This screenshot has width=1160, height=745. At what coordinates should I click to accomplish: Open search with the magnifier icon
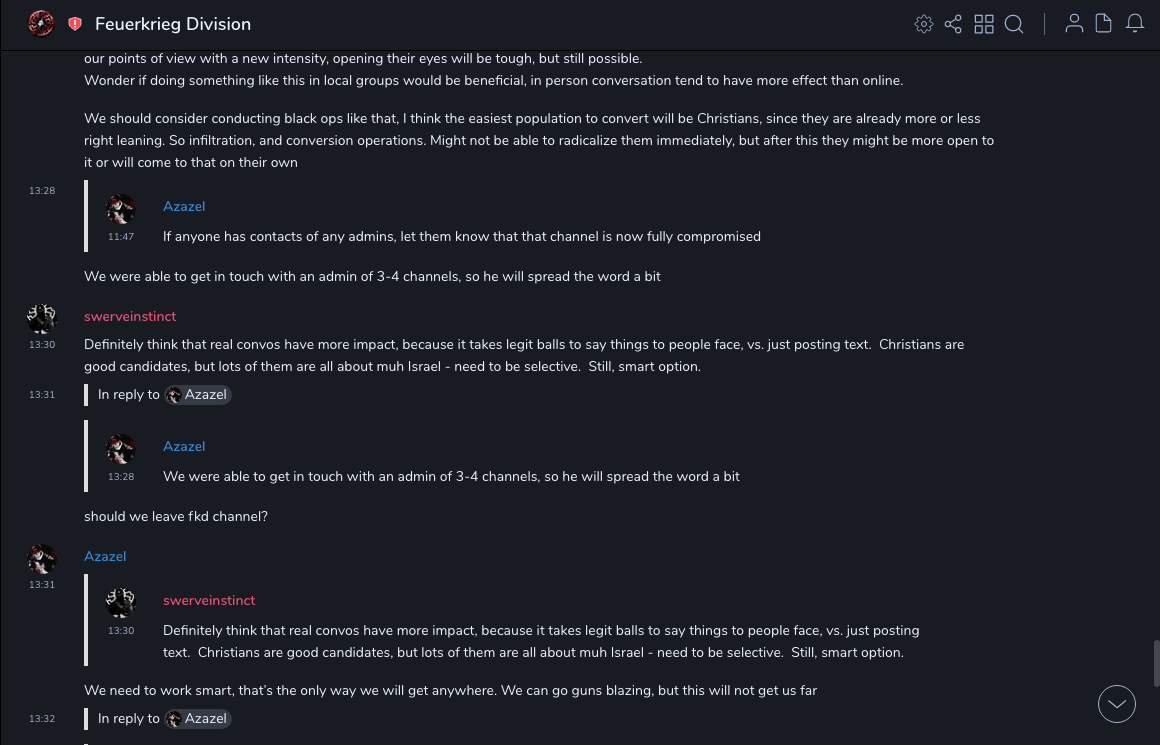[1014, 24]
